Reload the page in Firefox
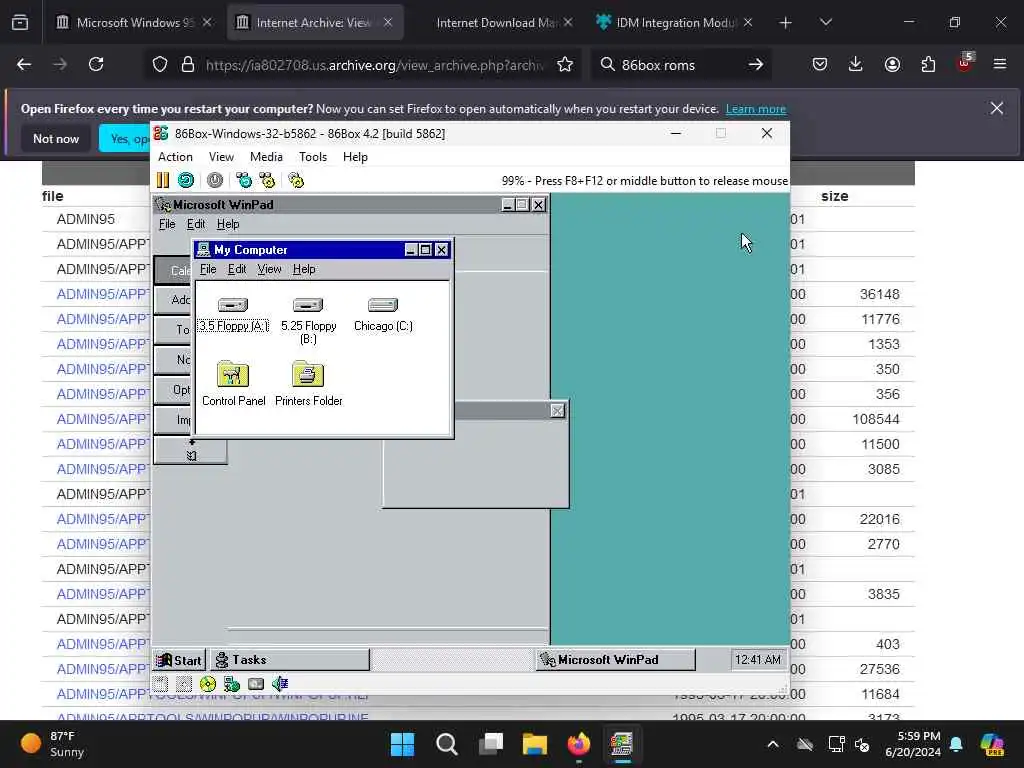Image resolution: width=1024 pixels, height=768 pixels. click(96, 64)
